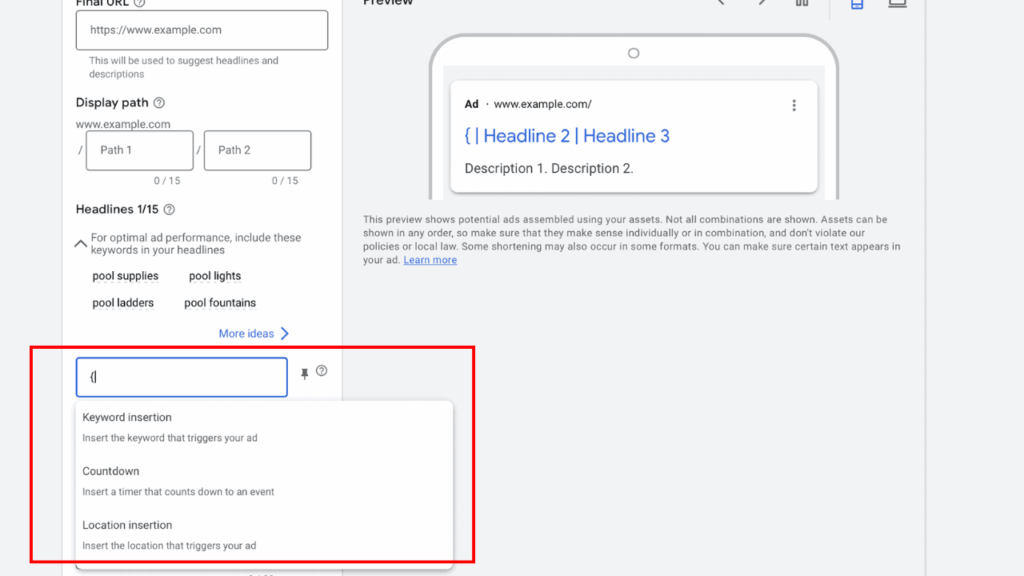
Task: Choose Countdown from the dropdown
Action: pyautogui.click(x=264, y=481)
